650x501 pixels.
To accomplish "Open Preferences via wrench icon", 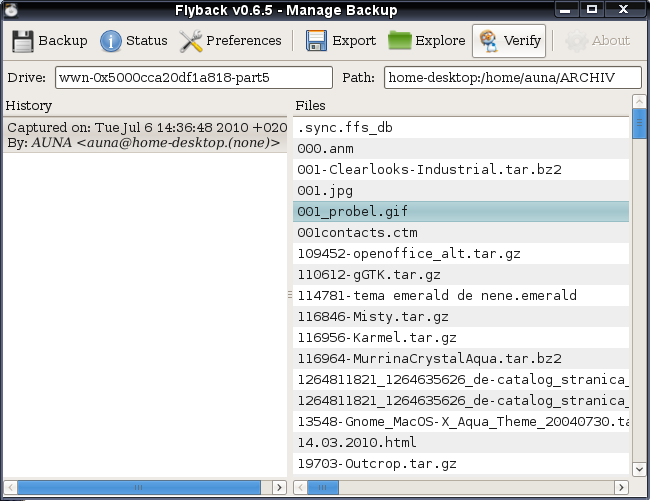I will tap(191, 41).
